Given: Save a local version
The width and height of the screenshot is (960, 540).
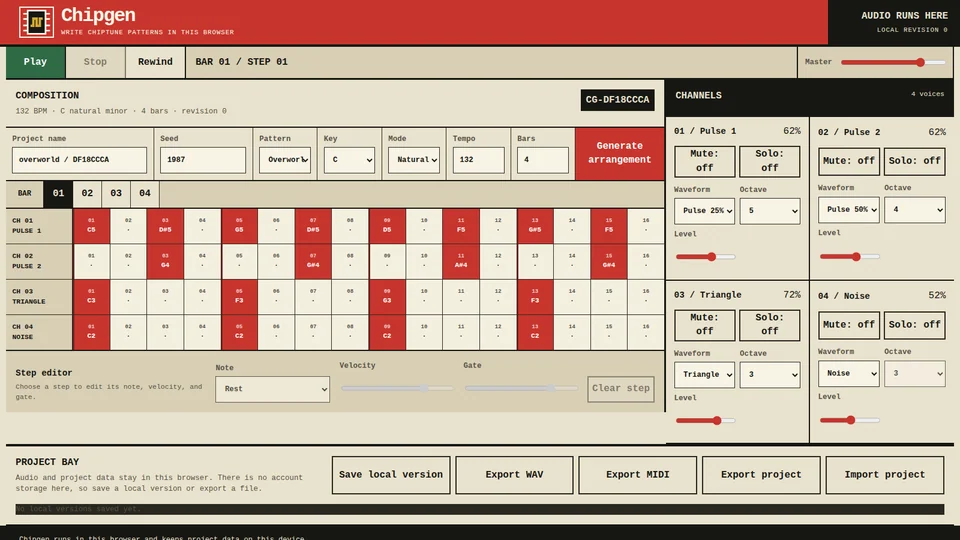Looking at the screenshot, I should coord(391,475).
